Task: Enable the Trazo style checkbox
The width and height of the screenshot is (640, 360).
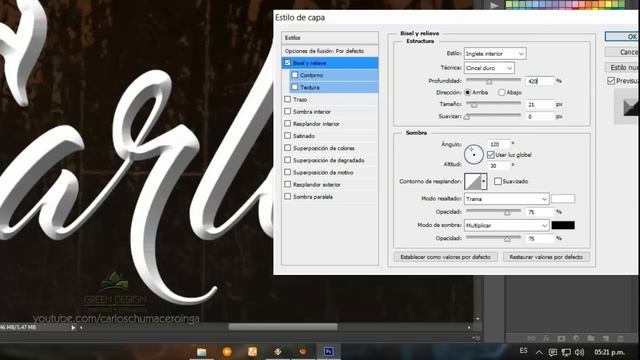Action: point(287,99)
